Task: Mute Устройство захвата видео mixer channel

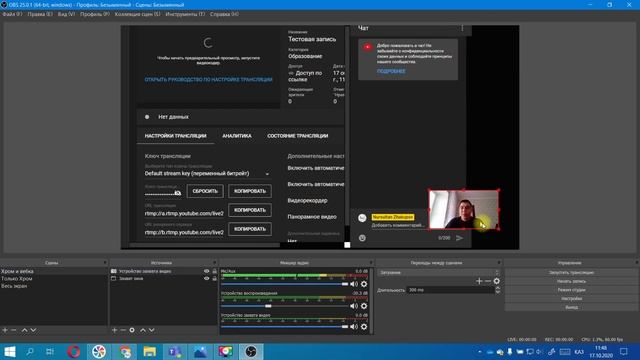Action: tap(354, 327)
